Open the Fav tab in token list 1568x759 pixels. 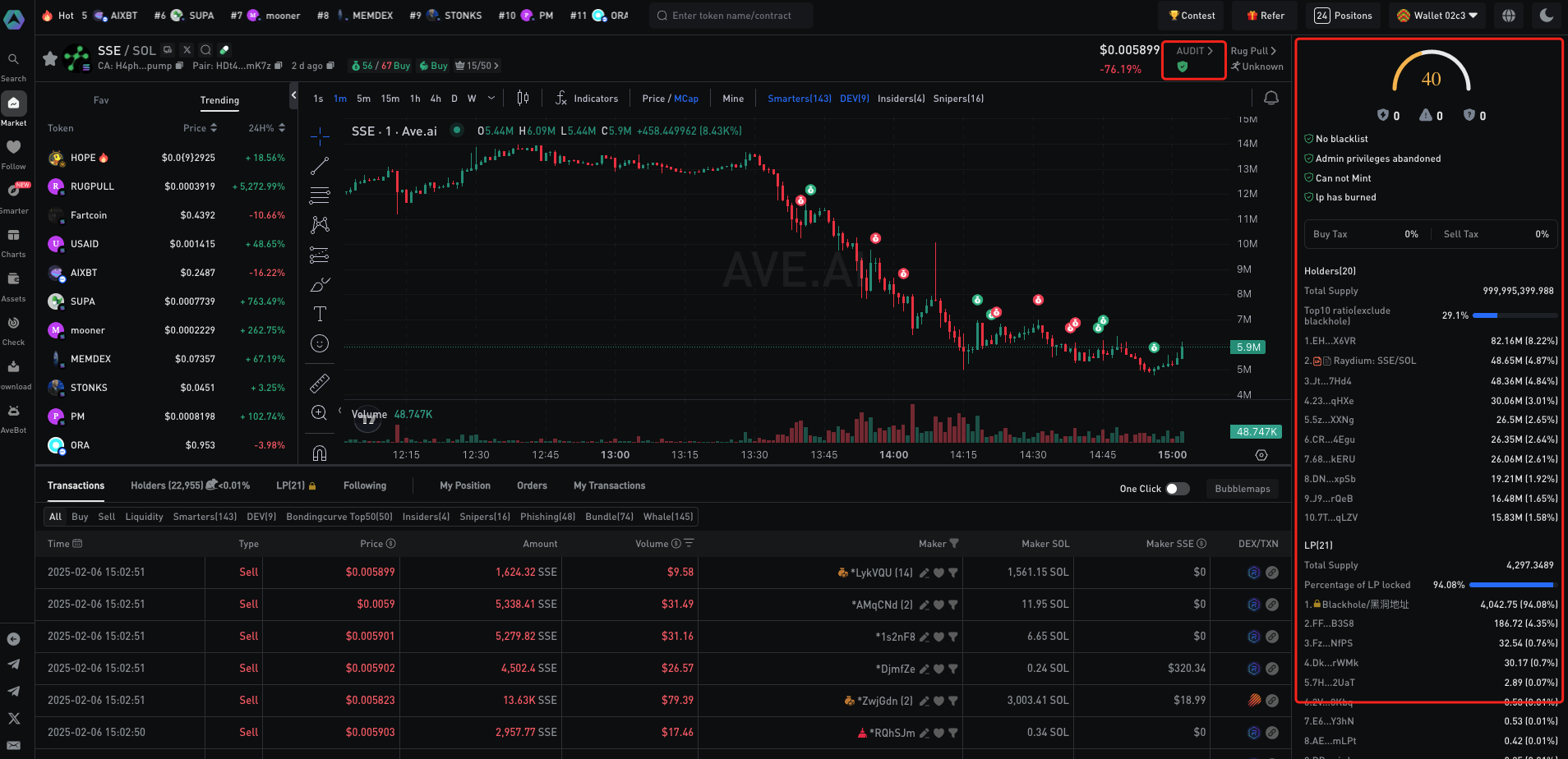pos(101,100)
